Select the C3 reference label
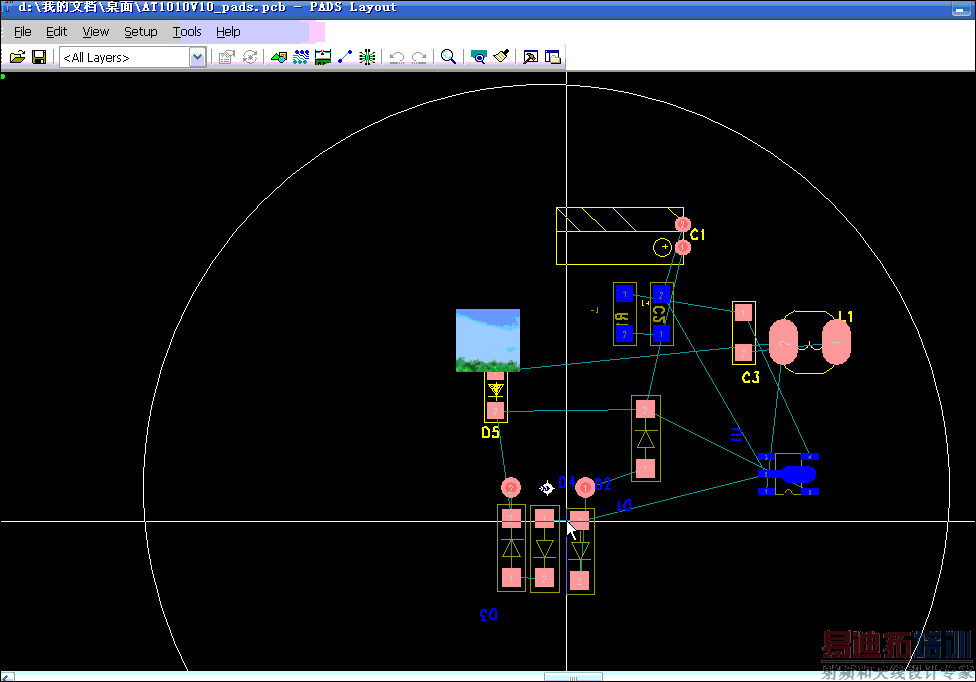The image size is (976, 682). (x=751, y=377)
